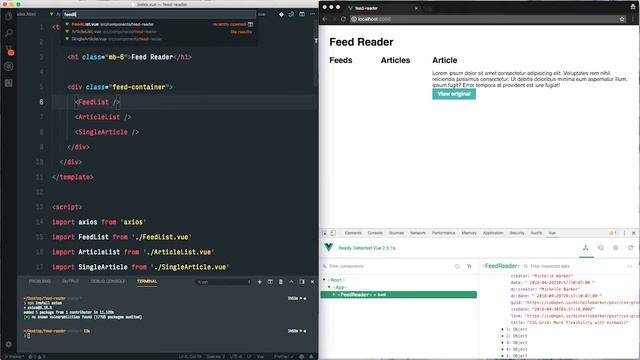Open the terminal shell selector dropdown

[x=224, y=282]
